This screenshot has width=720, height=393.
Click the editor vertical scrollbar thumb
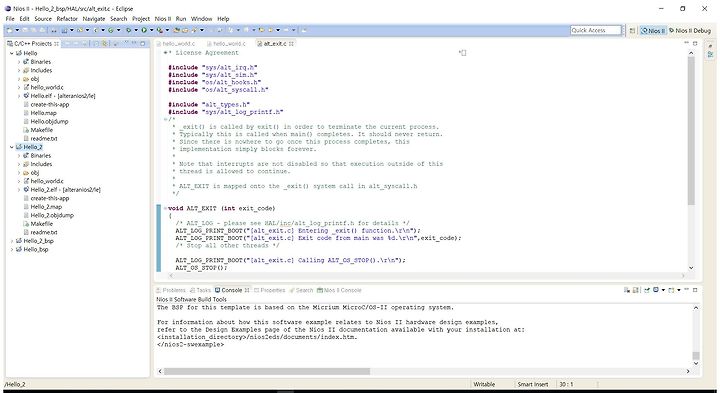(691, 131)
